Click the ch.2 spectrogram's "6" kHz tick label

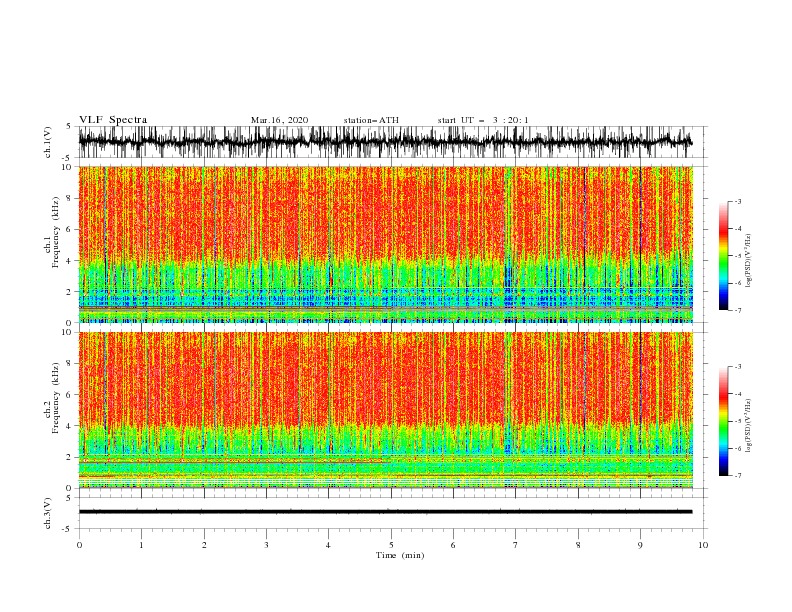click(71, 395)
